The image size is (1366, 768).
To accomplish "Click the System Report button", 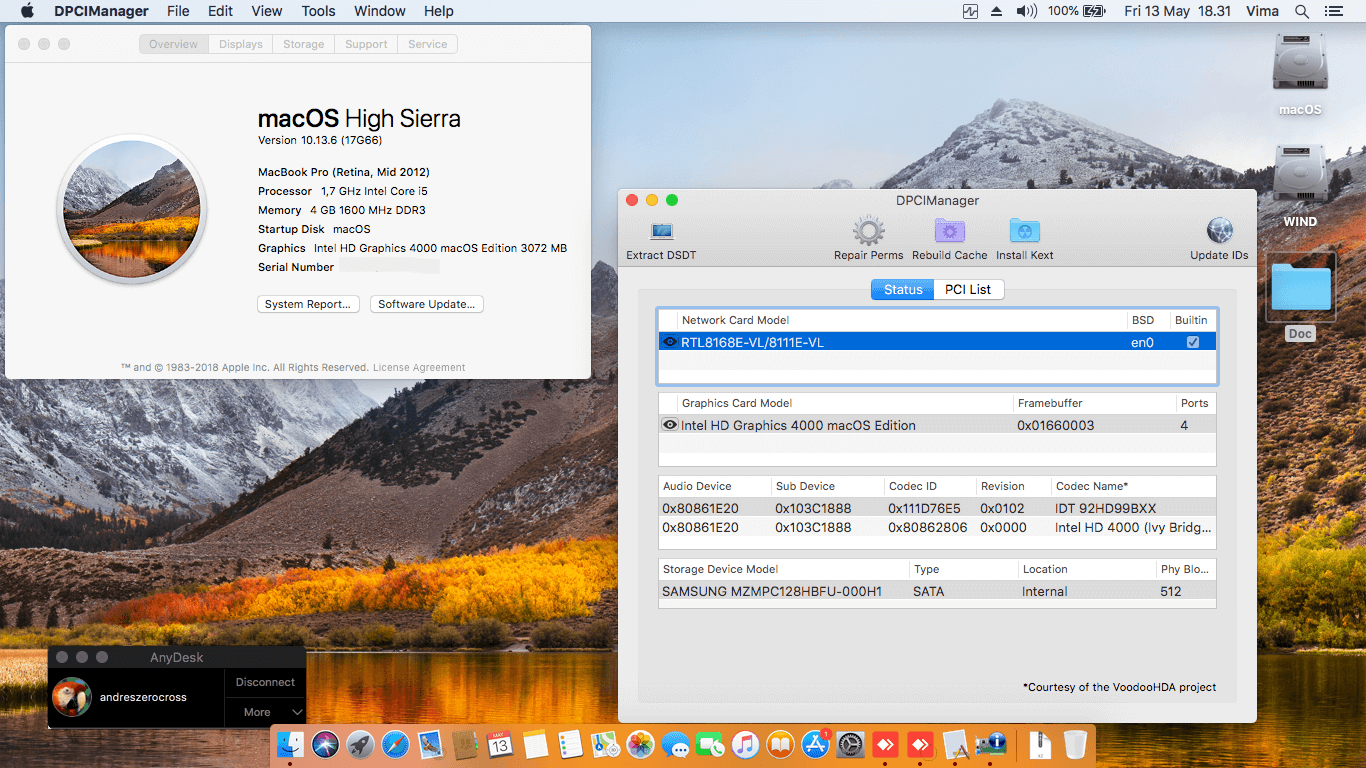I will (x=308, y=303).
